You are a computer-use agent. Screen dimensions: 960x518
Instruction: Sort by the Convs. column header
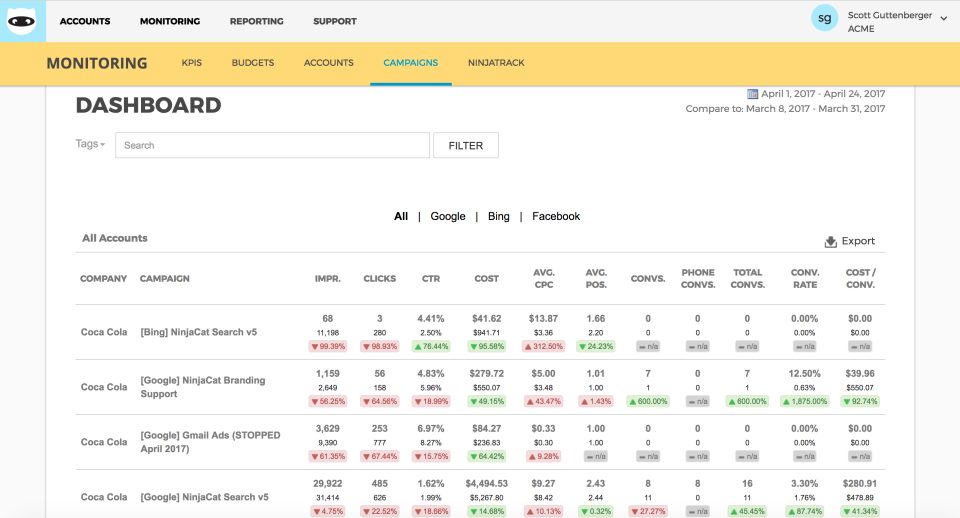point(648,279)
